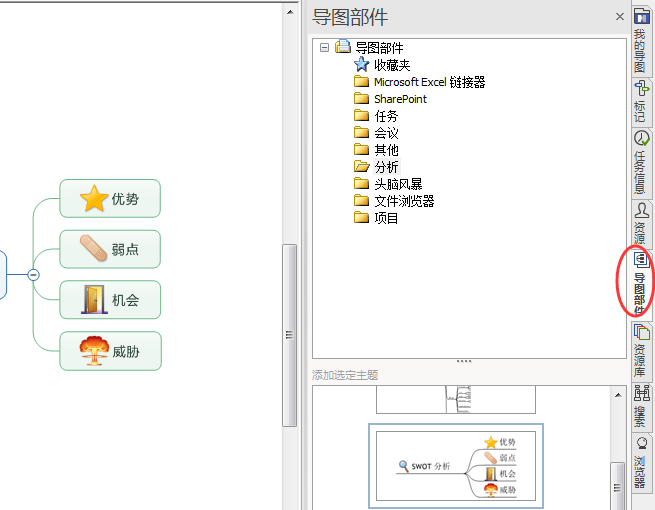Open the 会议 folder
Image resolution: width=655 pixels, height=510 pixels.
(376, 133)
